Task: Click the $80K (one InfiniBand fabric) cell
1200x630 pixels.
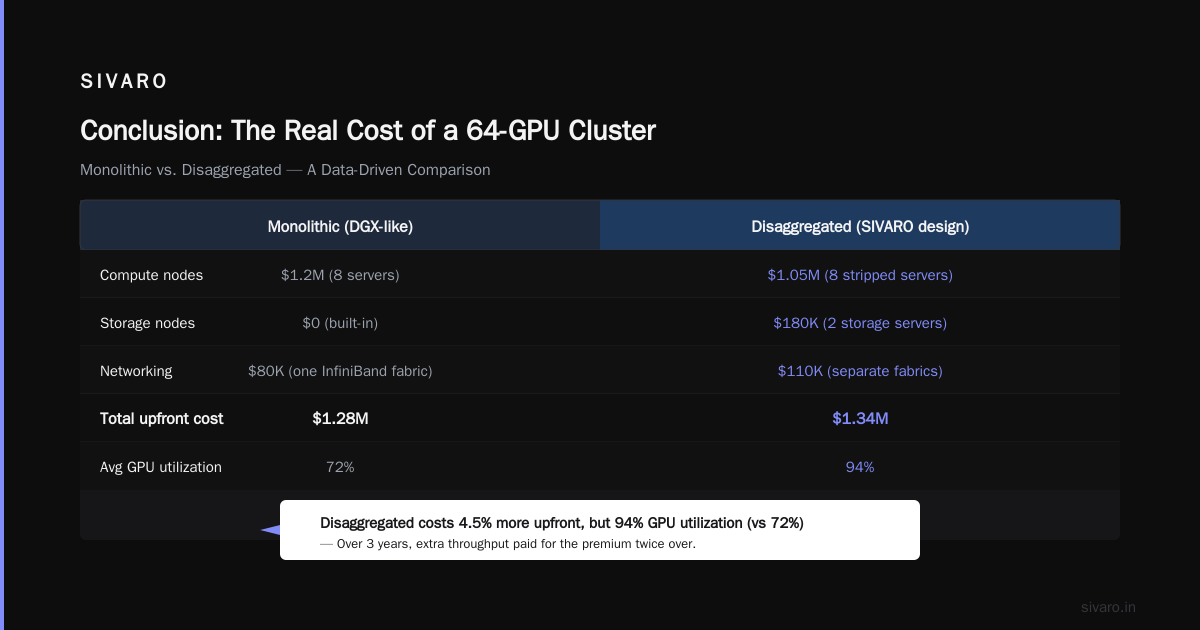Action: pyautogui.click(x=340, y=371)
